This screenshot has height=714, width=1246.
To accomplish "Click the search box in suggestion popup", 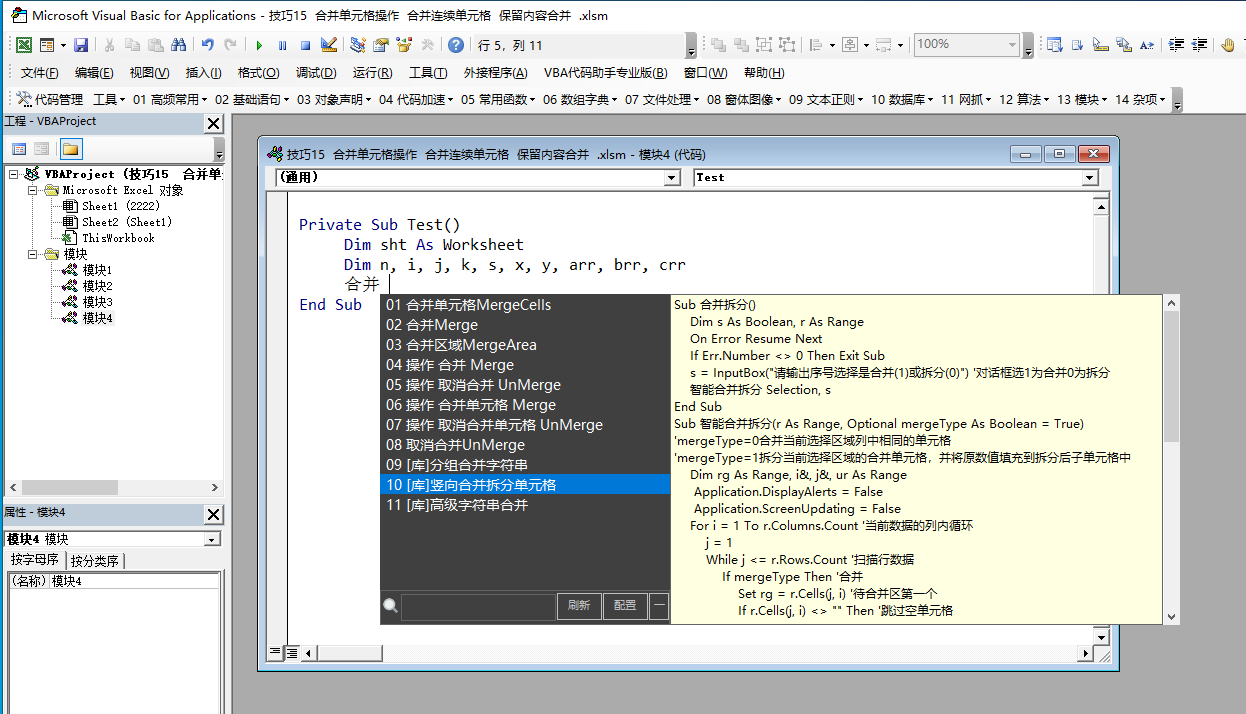I will 477,605.
